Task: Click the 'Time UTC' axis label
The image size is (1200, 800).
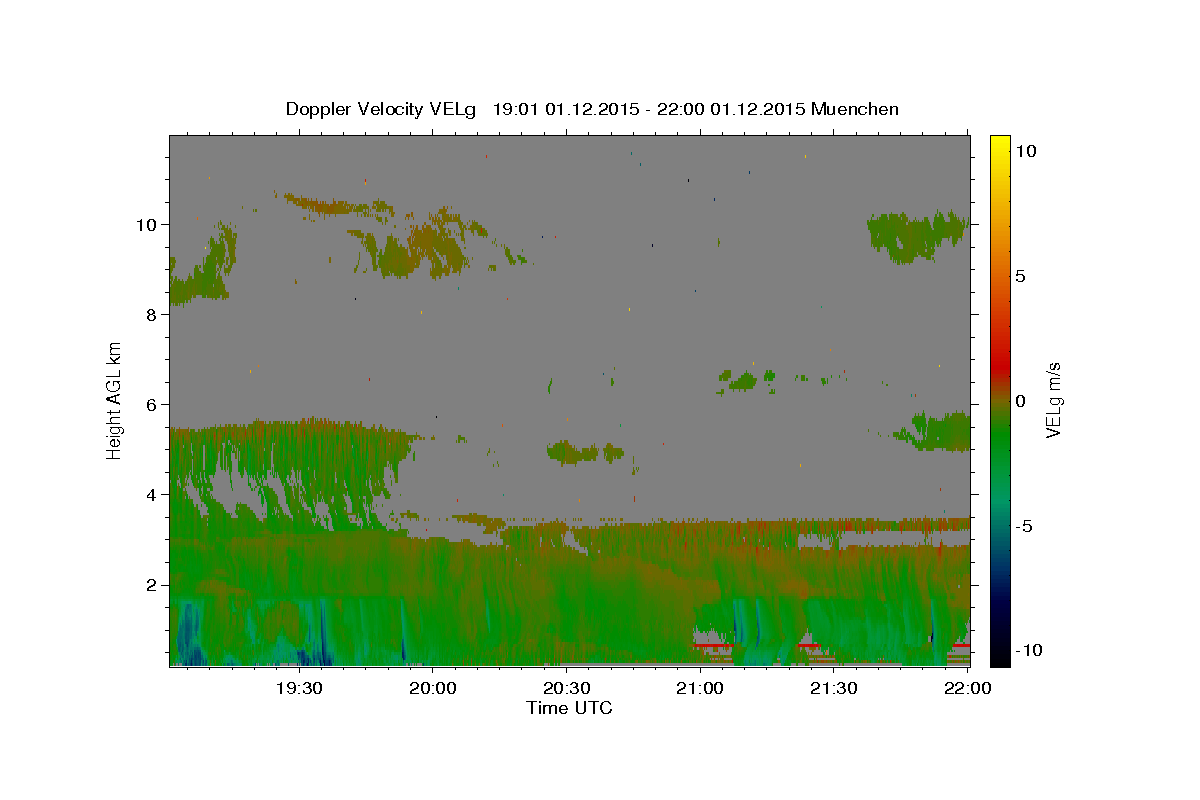Action: click(x=569, y=708)
